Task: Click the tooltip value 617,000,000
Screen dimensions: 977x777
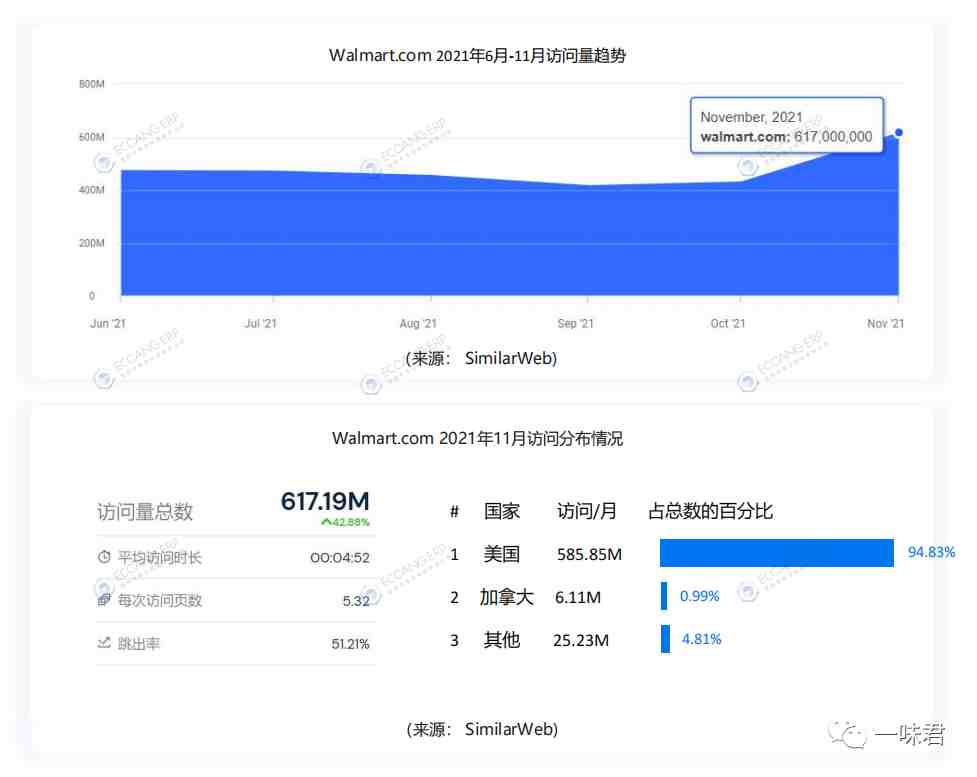Action: tap(832, 137)
